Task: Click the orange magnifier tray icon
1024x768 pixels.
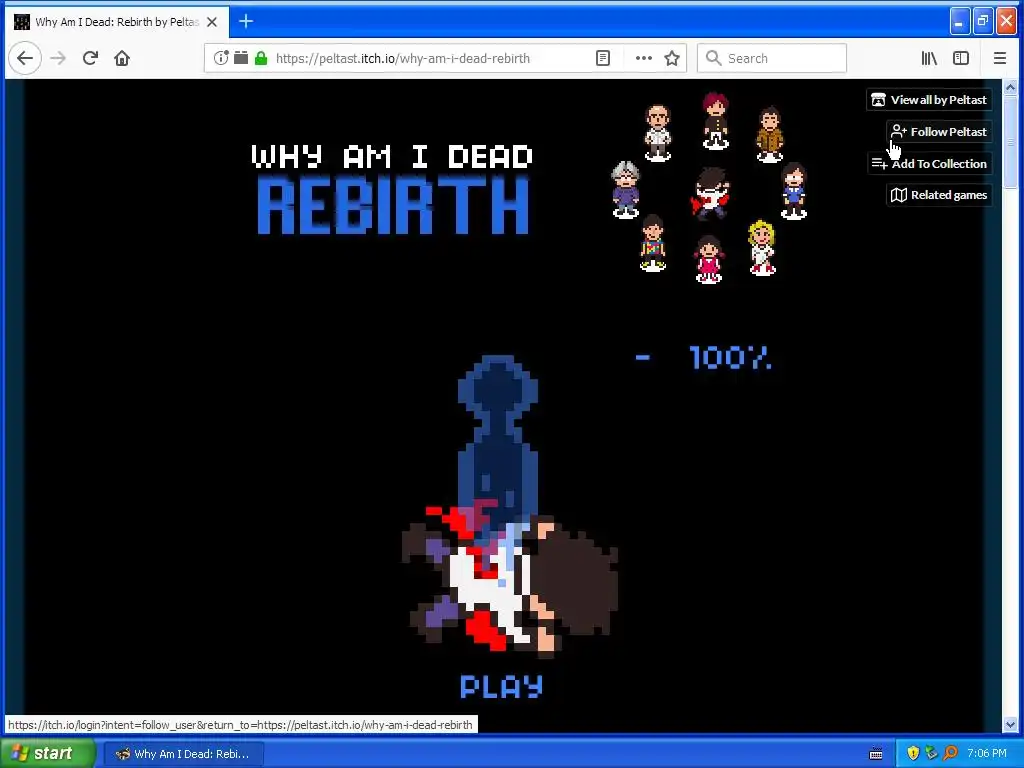Action: click(950, 753)
